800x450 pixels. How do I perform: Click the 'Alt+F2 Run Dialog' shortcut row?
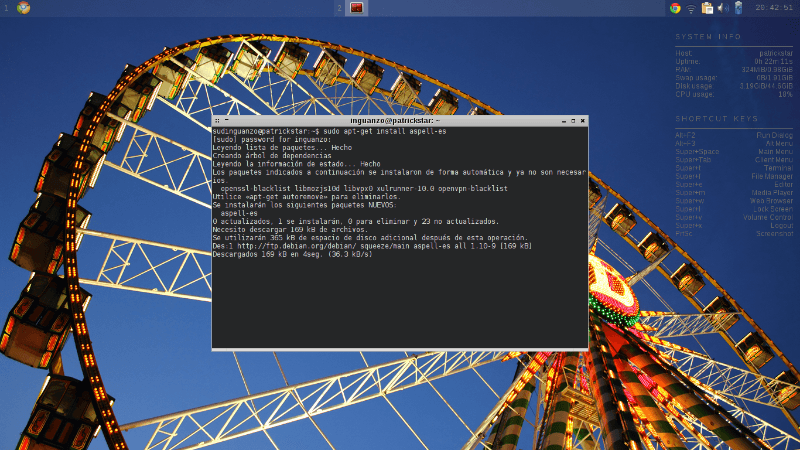[734, 135]
